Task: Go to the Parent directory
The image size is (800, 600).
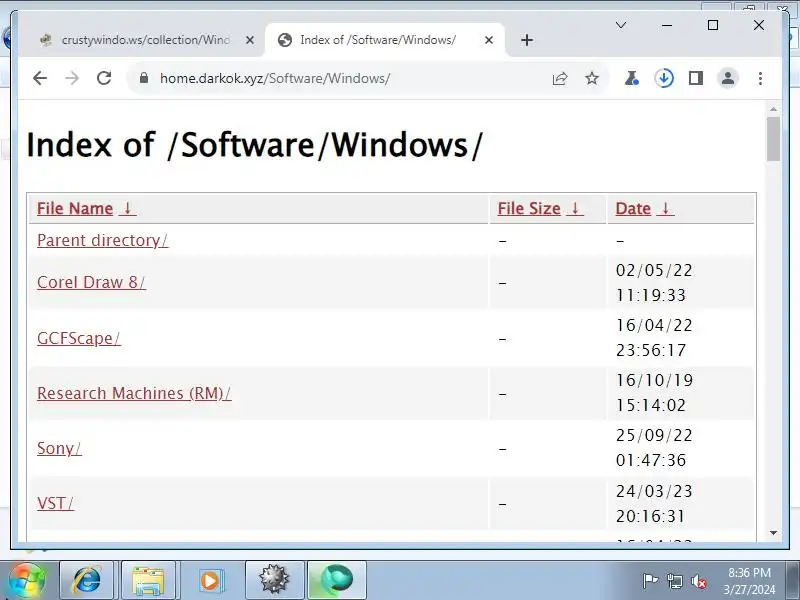Action: pyautogui.click(x=103, y=240)
